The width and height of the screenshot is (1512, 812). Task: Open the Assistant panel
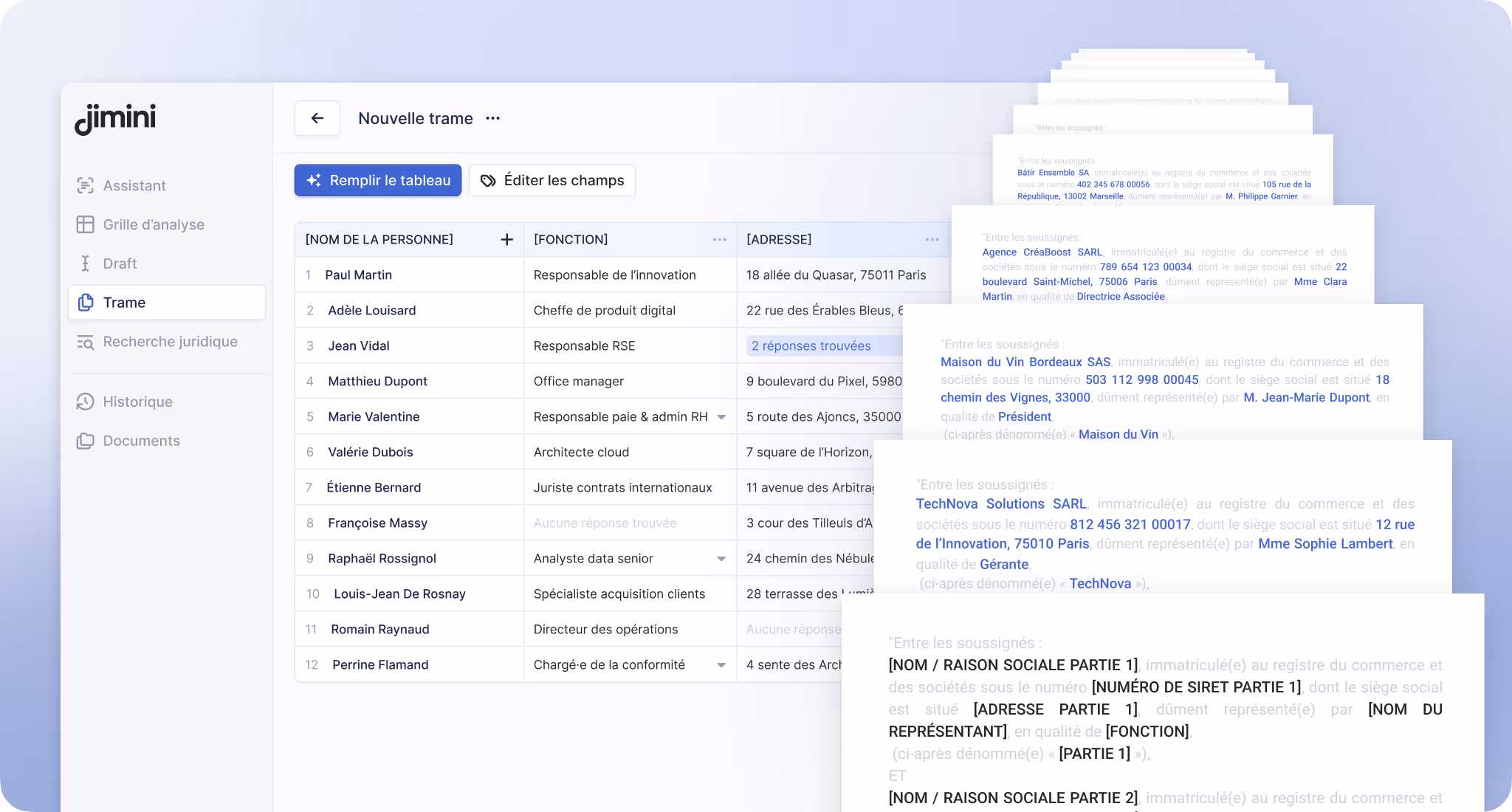pyautogui.click(x=134, y=185)
